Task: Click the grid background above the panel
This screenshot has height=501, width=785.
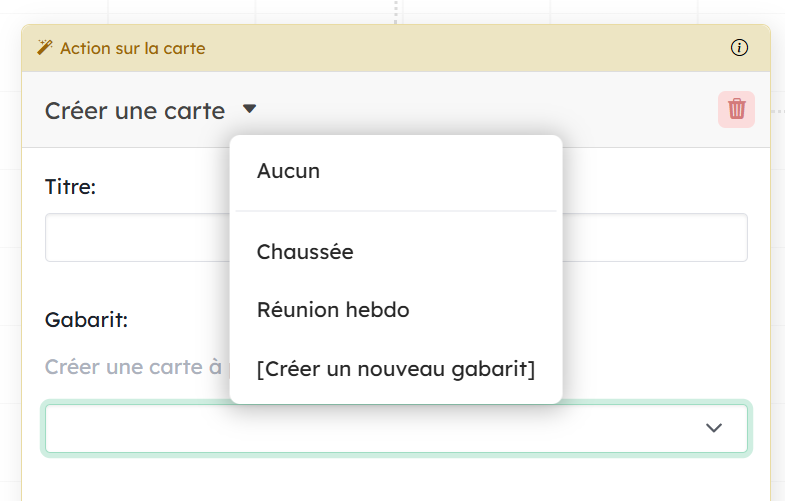Action: (x=200, y=11)
